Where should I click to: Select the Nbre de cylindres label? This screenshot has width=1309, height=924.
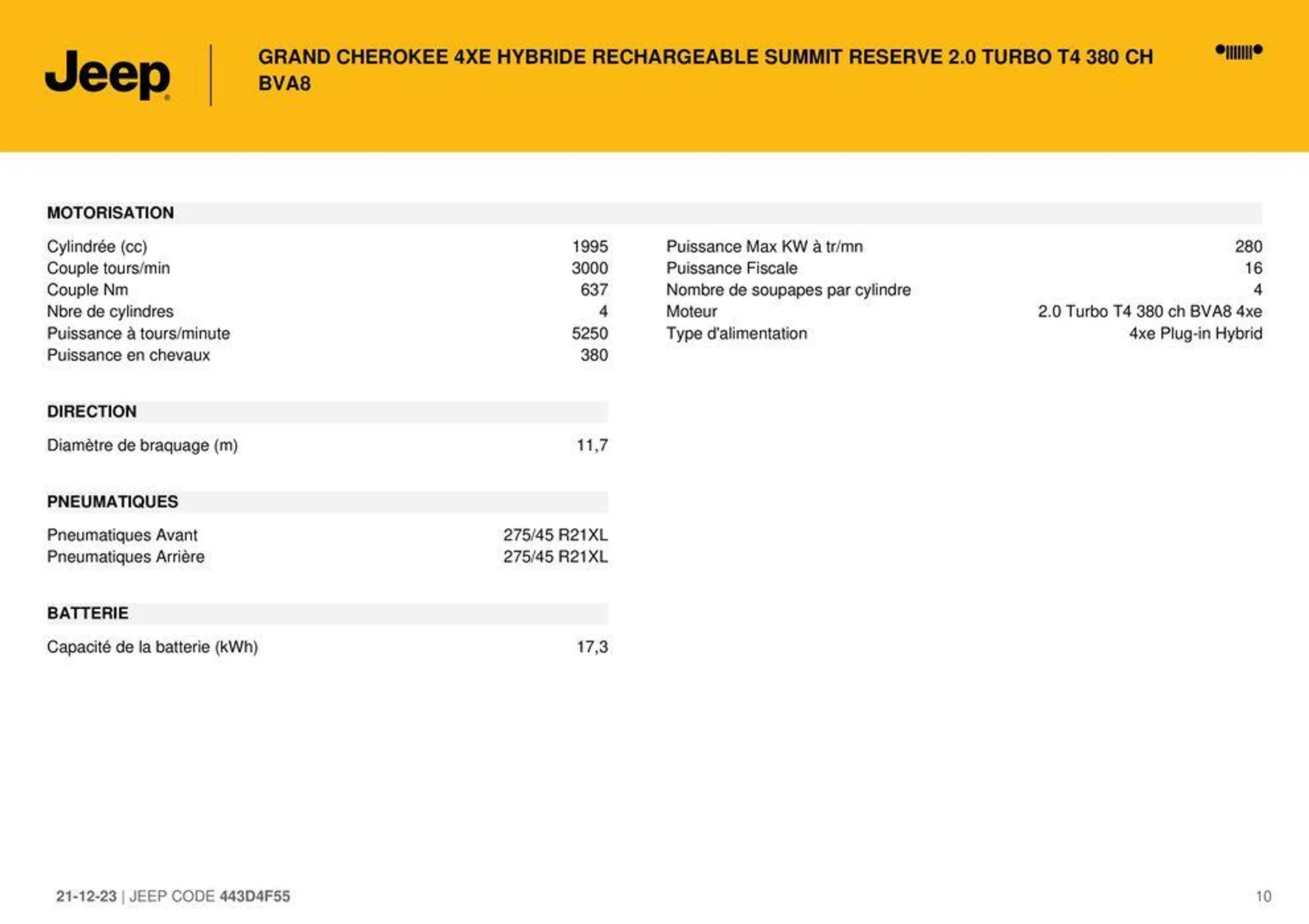tap(110, 312)
